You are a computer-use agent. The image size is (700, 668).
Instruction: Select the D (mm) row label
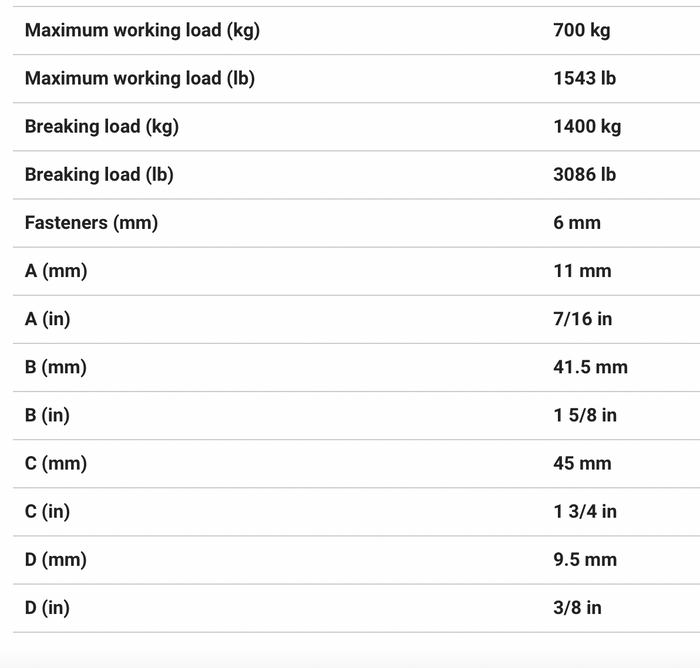(x=56, y=560)
